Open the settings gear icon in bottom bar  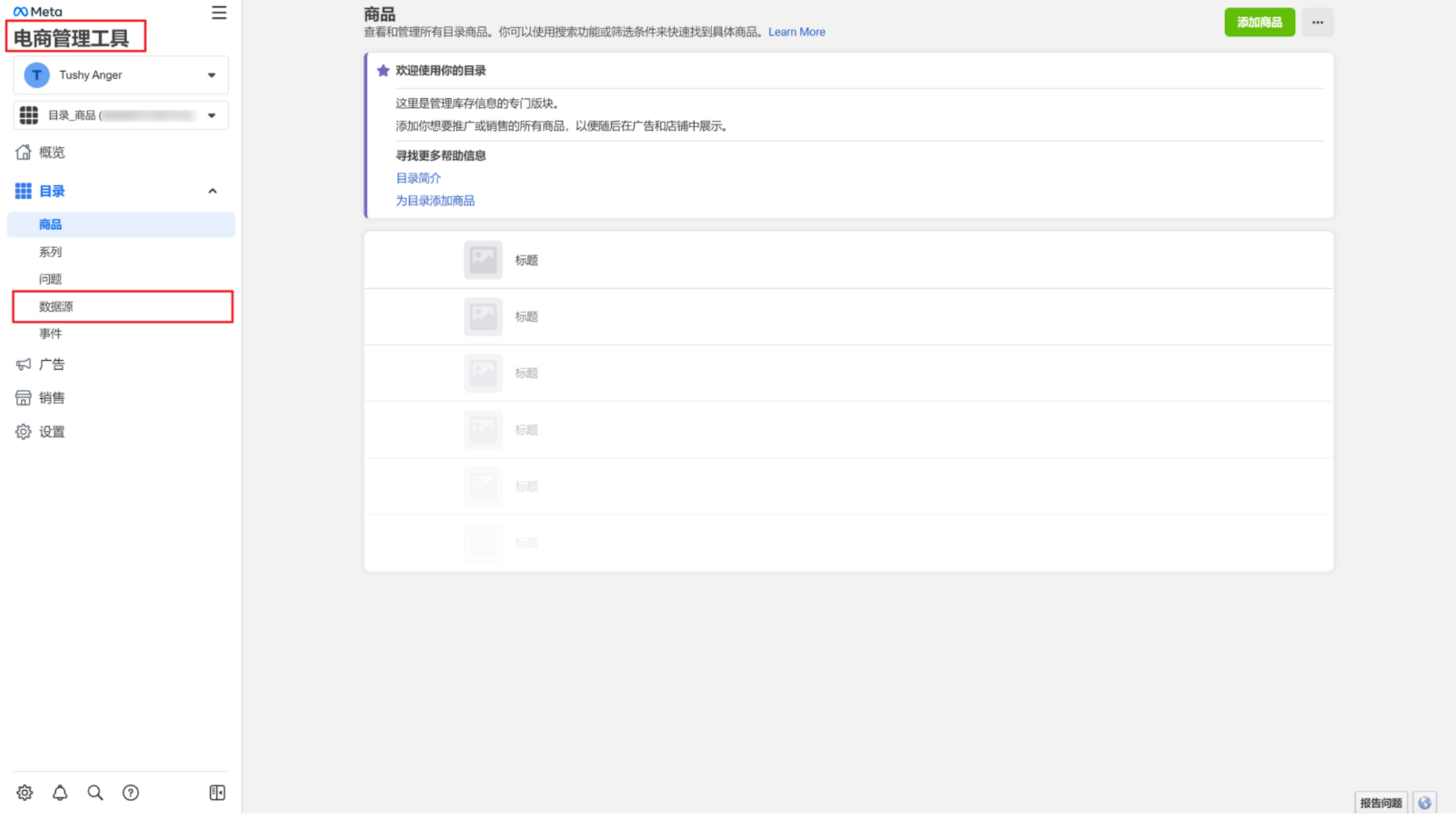(x=25, y=793)
